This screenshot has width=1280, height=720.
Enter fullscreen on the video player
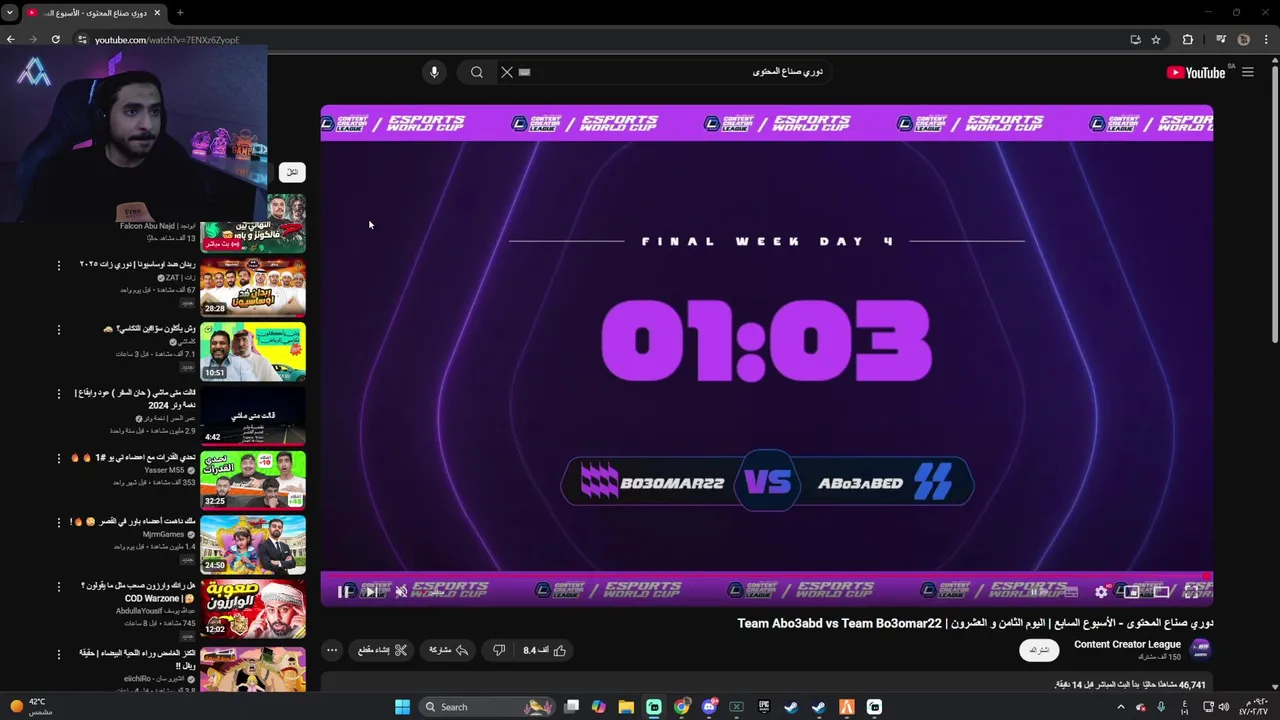[1191, 592]
